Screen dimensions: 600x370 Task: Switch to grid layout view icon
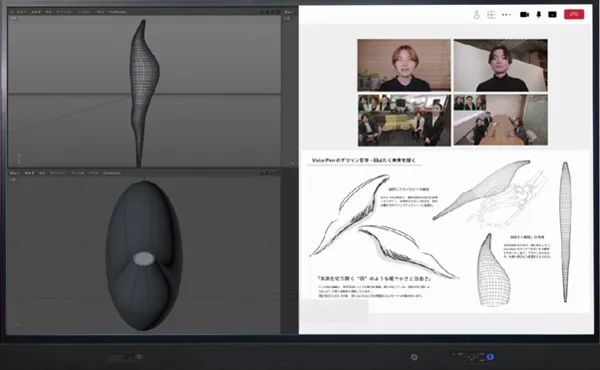(491, 15)
